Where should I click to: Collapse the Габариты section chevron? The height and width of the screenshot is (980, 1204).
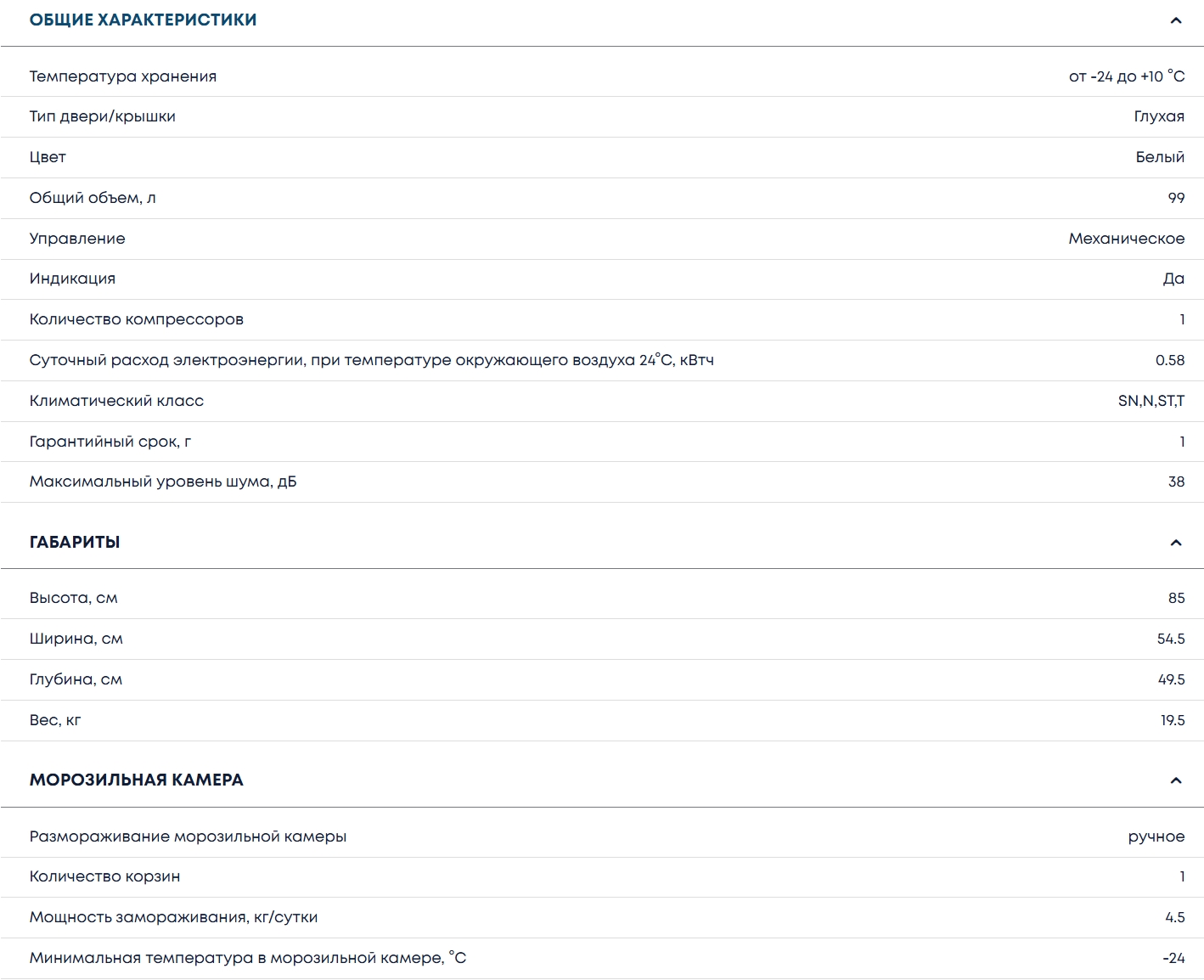1175,543
